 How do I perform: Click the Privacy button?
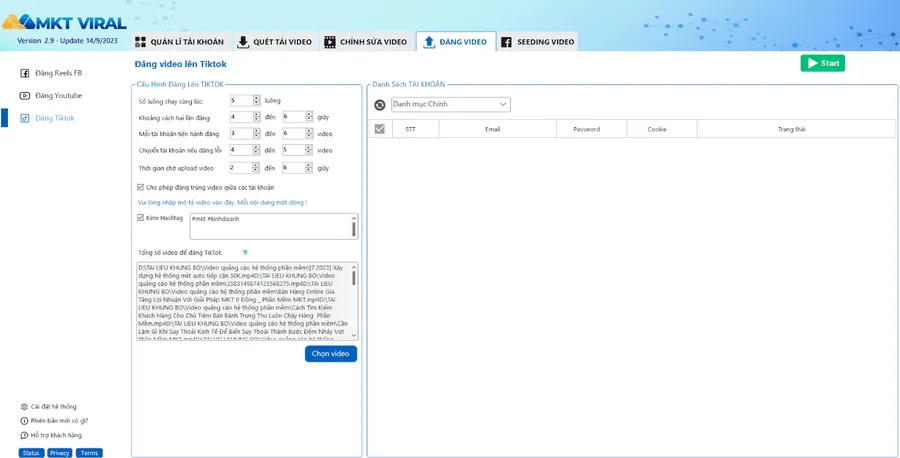[x=60, y=453]
